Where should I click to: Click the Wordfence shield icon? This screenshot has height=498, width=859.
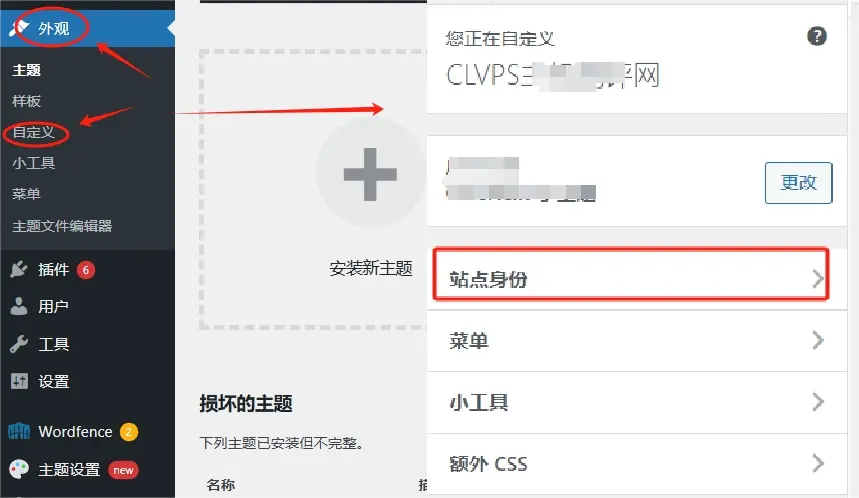19,432
